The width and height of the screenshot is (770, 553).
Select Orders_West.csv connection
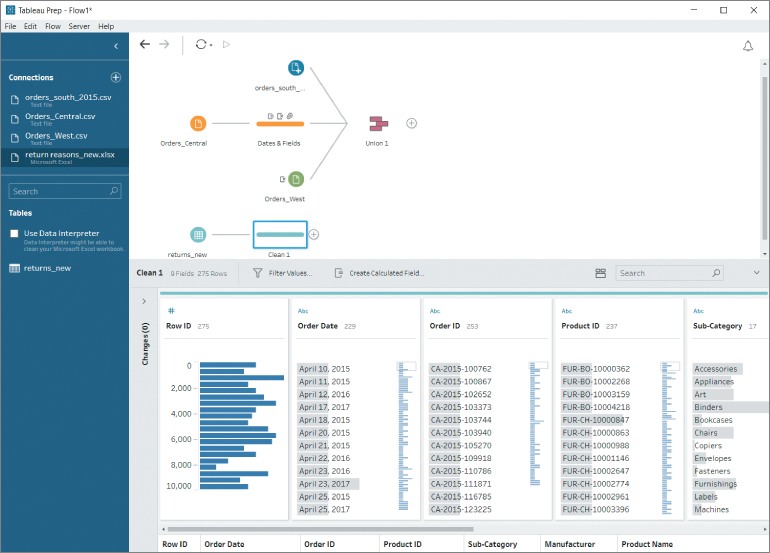coord(65,138)
